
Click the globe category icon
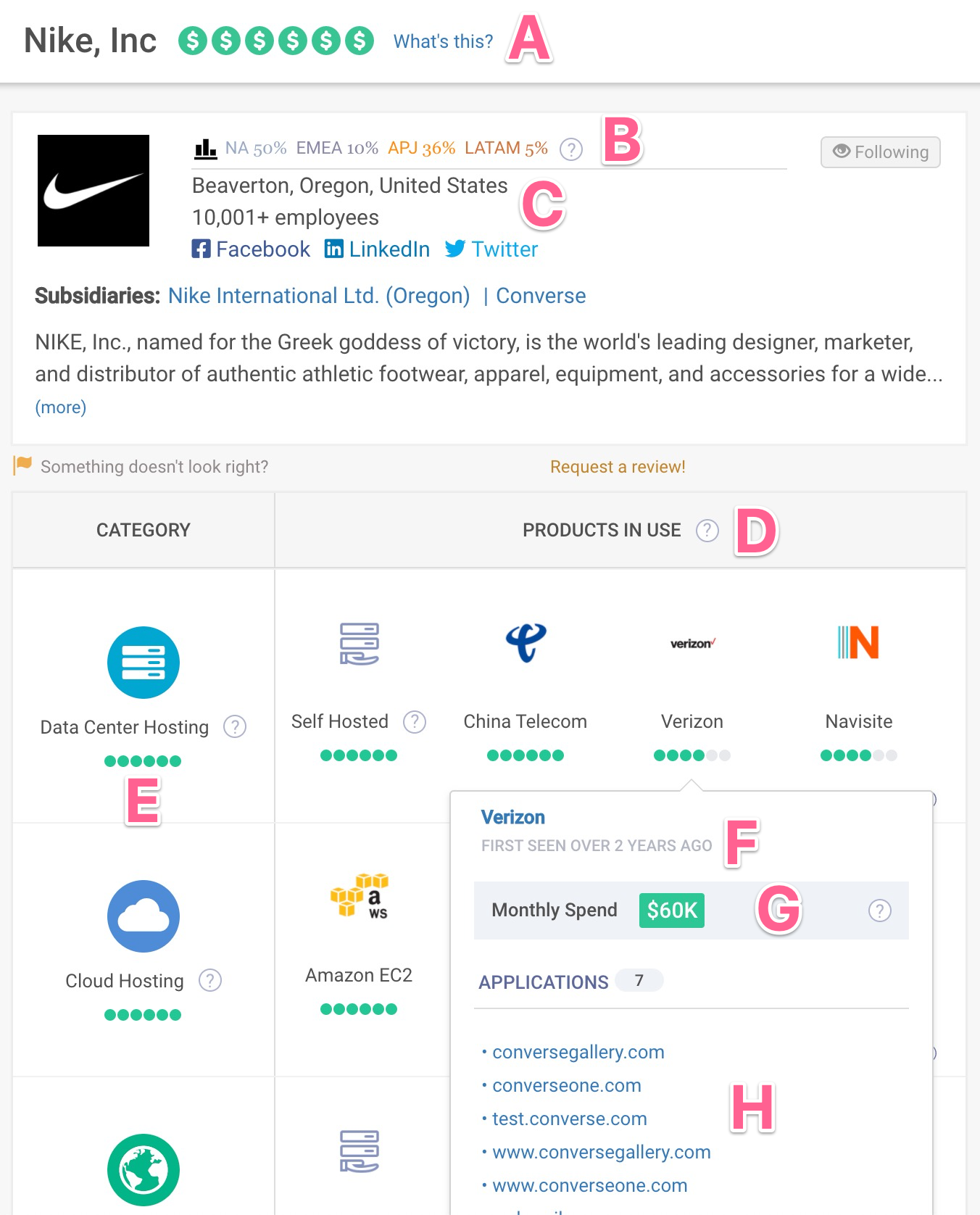coord(143,1169)
